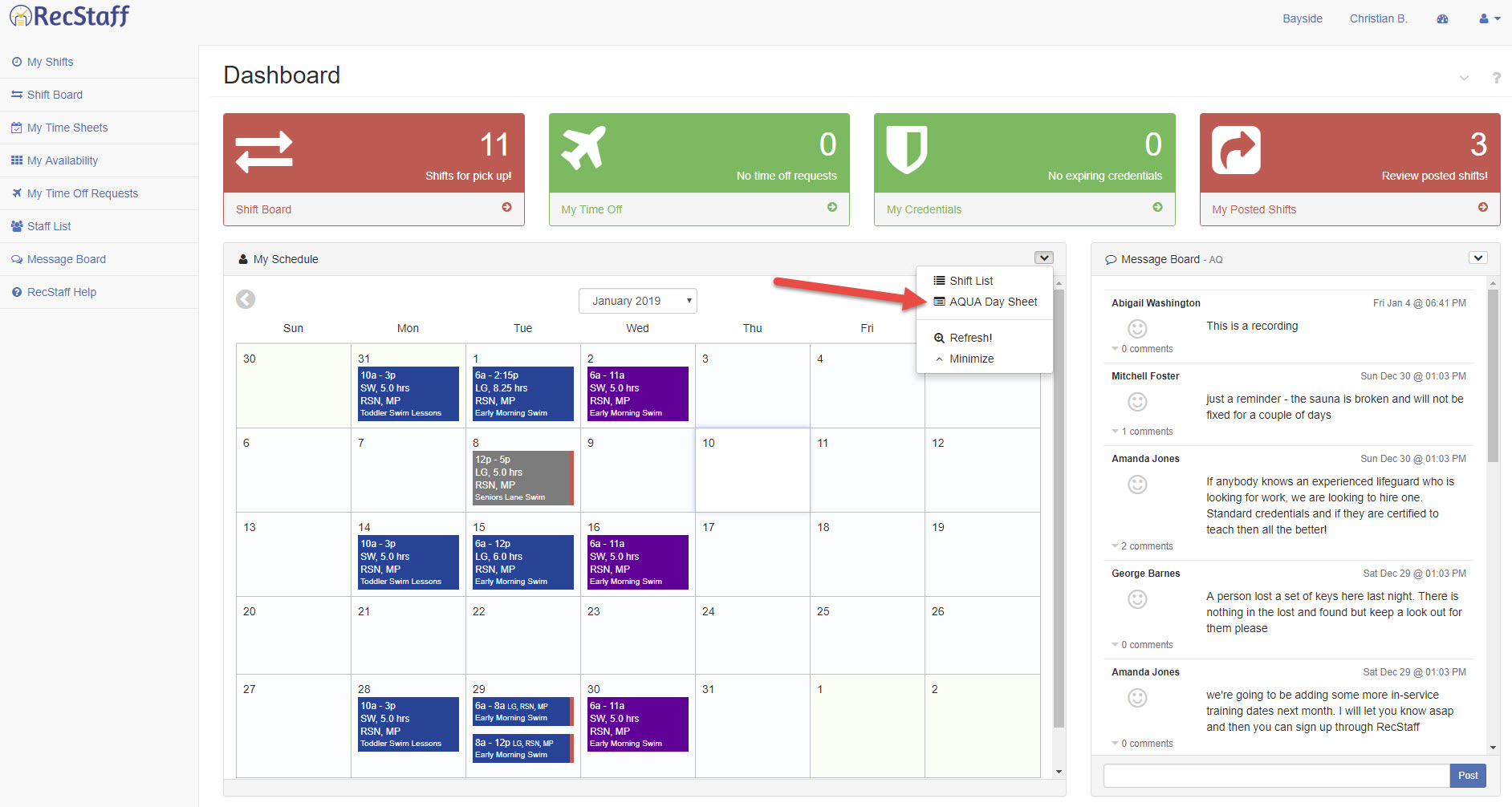Screen dimensions: 1512x807
Task: Open the user account menu icon
Action: [1490, 18]
